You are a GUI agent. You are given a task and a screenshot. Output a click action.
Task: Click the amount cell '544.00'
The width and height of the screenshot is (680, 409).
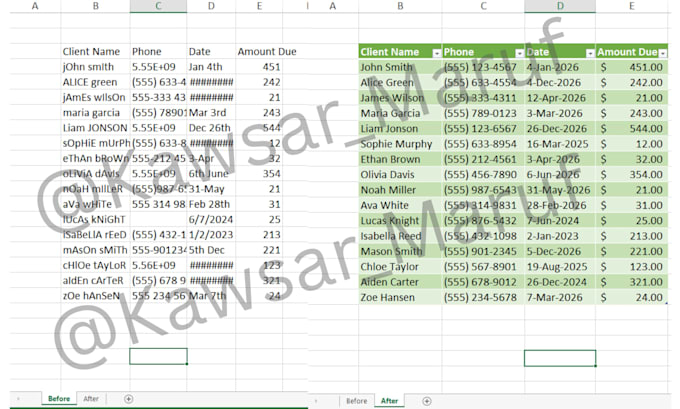point(632,128)
